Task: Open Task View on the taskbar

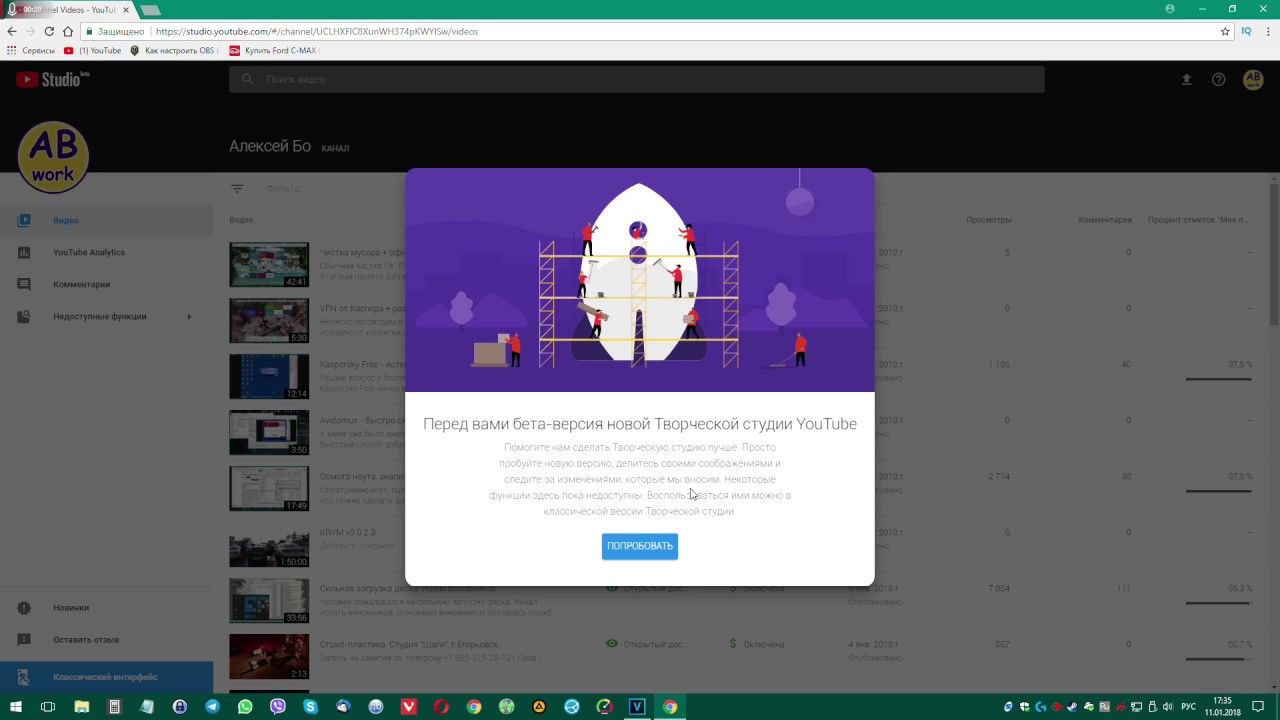Action: pyautogui.click(x=48, y=707)
